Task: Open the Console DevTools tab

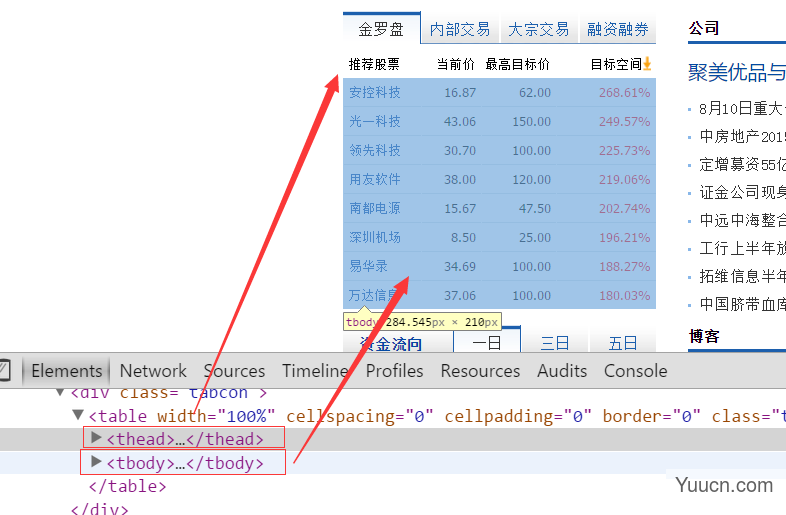Action: pos(636,371)
